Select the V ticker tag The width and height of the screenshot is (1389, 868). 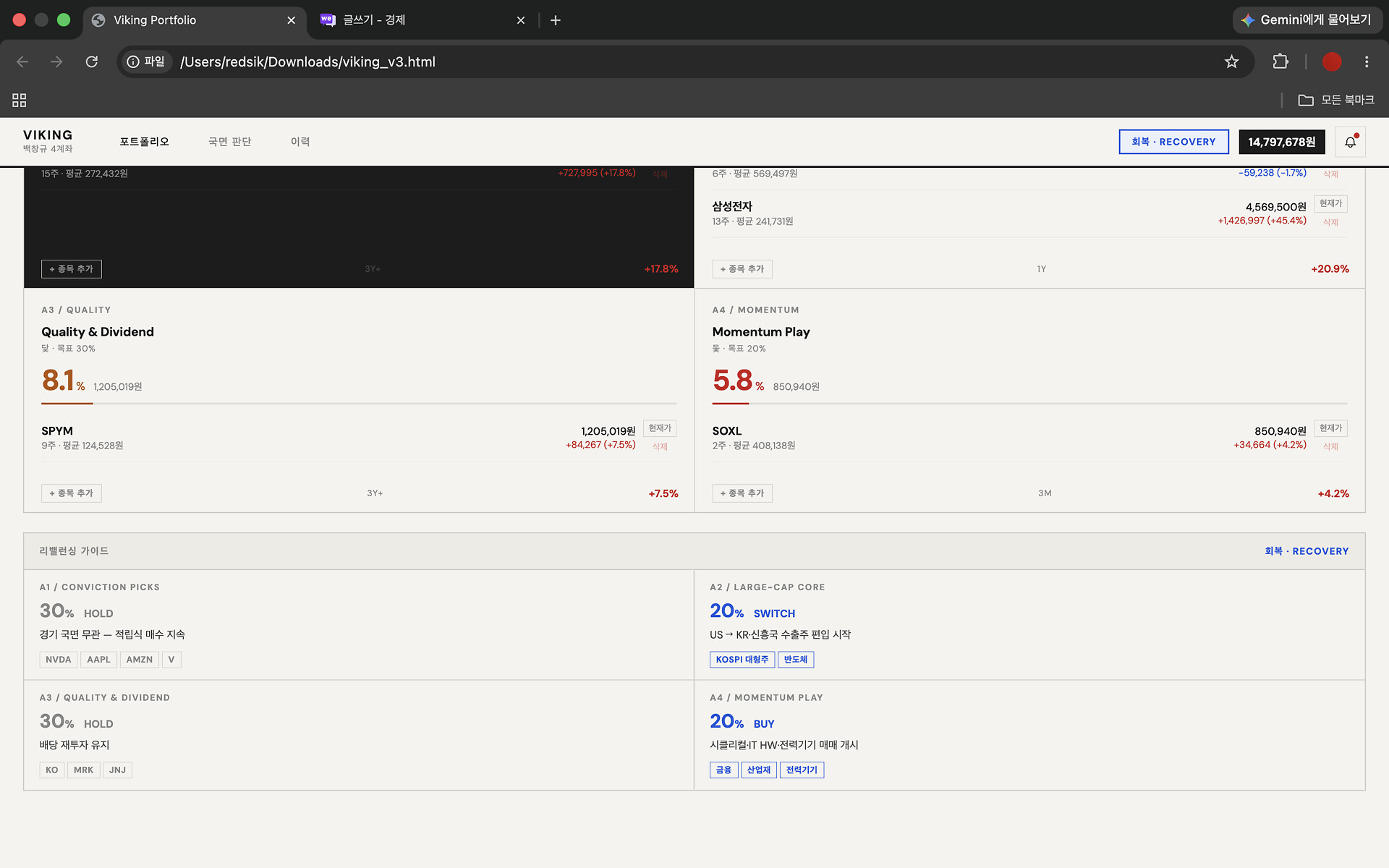pos(171,660)
